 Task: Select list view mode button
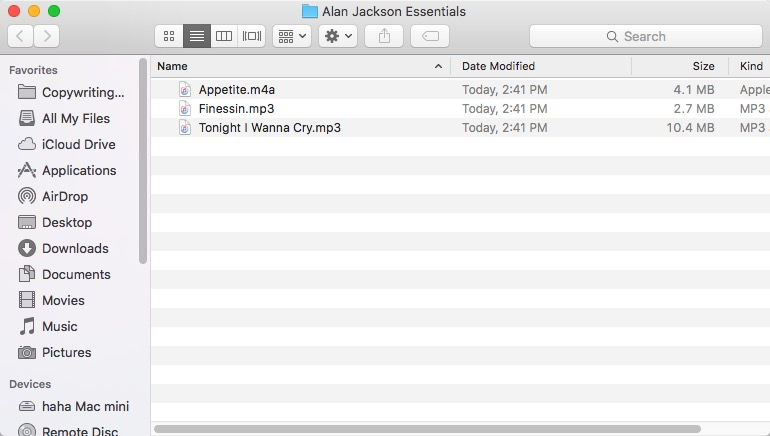pyautogui.click(x=197, y=36)
